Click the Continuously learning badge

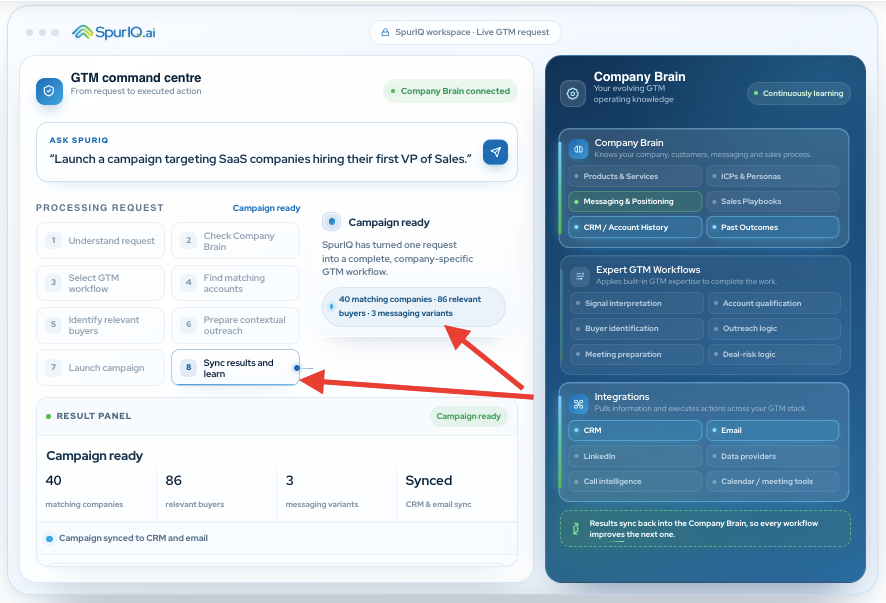798,93
